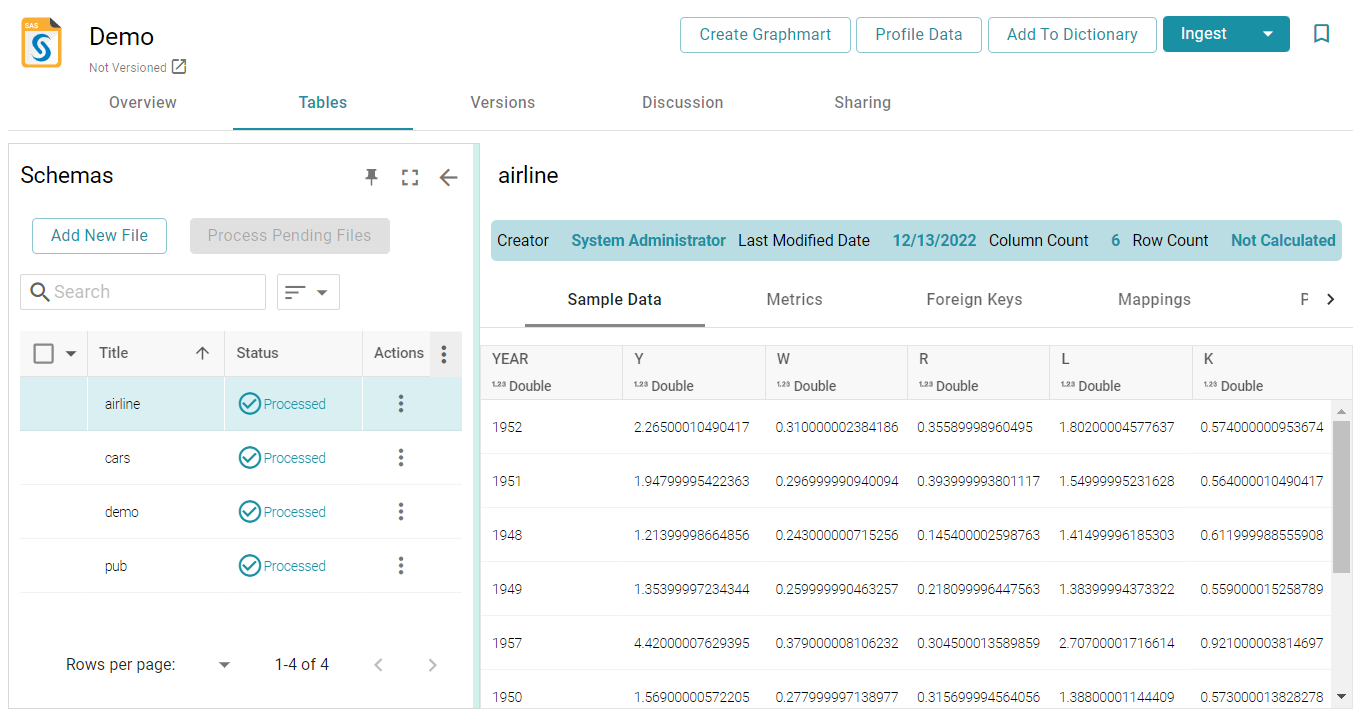Click Add New File in the Schemas panel
The width and height of the screenshot is (1360, 716).
(99, 235)
